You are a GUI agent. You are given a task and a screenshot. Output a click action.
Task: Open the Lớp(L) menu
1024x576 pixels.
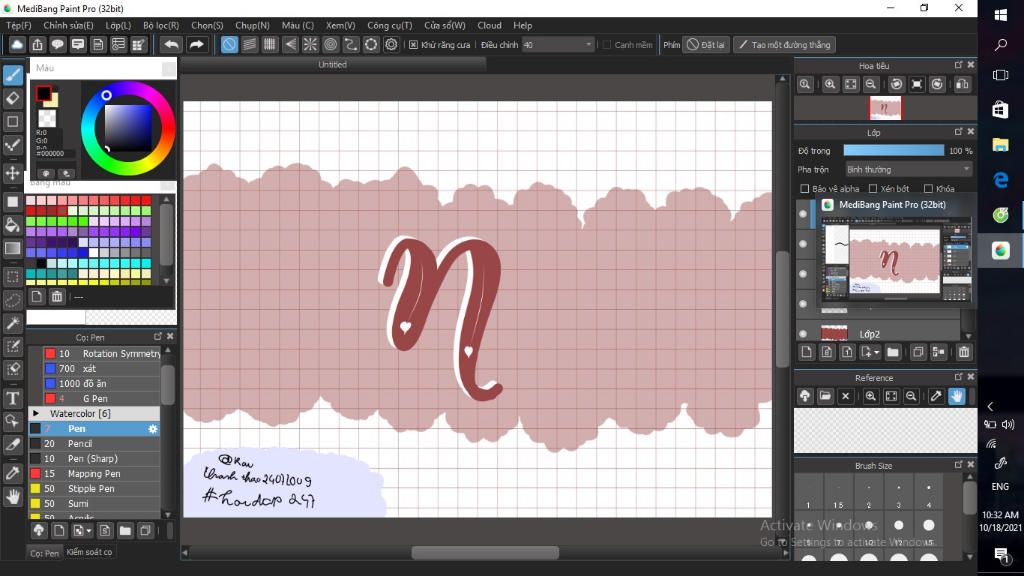coord(118,25)
